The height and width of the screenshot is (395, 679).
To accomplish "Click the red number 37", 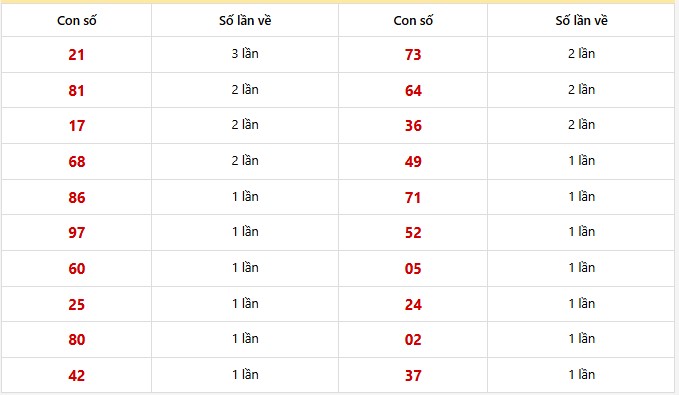I will click(x=413, y=376).
